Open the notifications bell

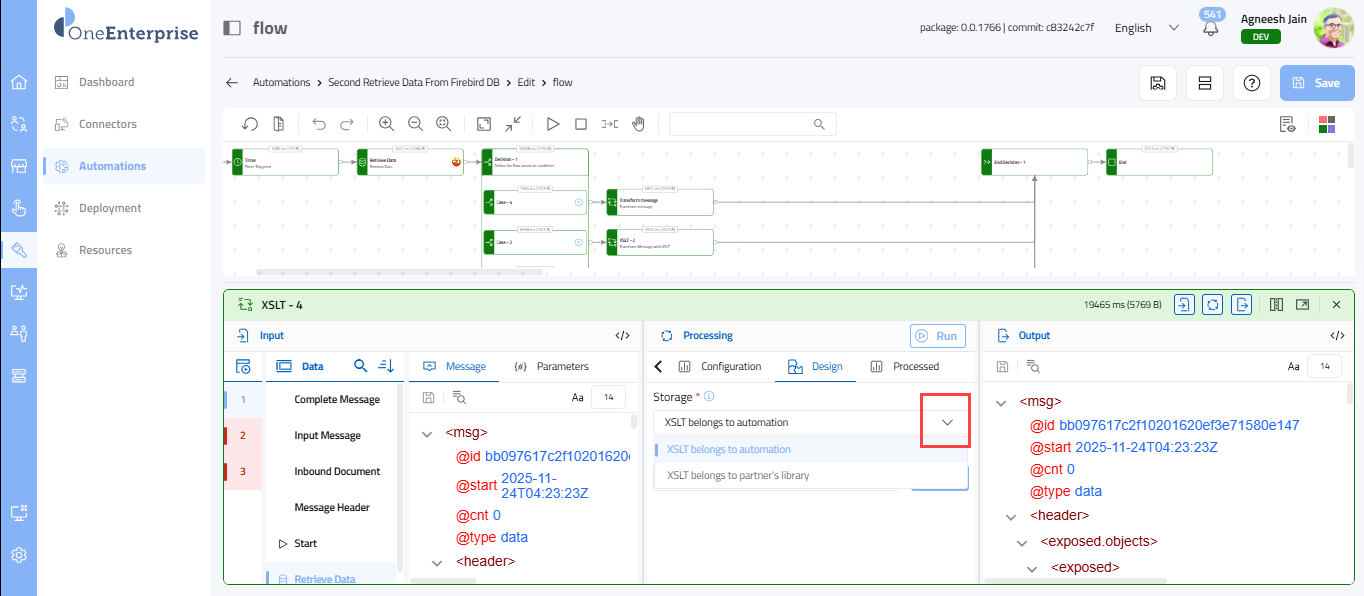[1211, 29]
